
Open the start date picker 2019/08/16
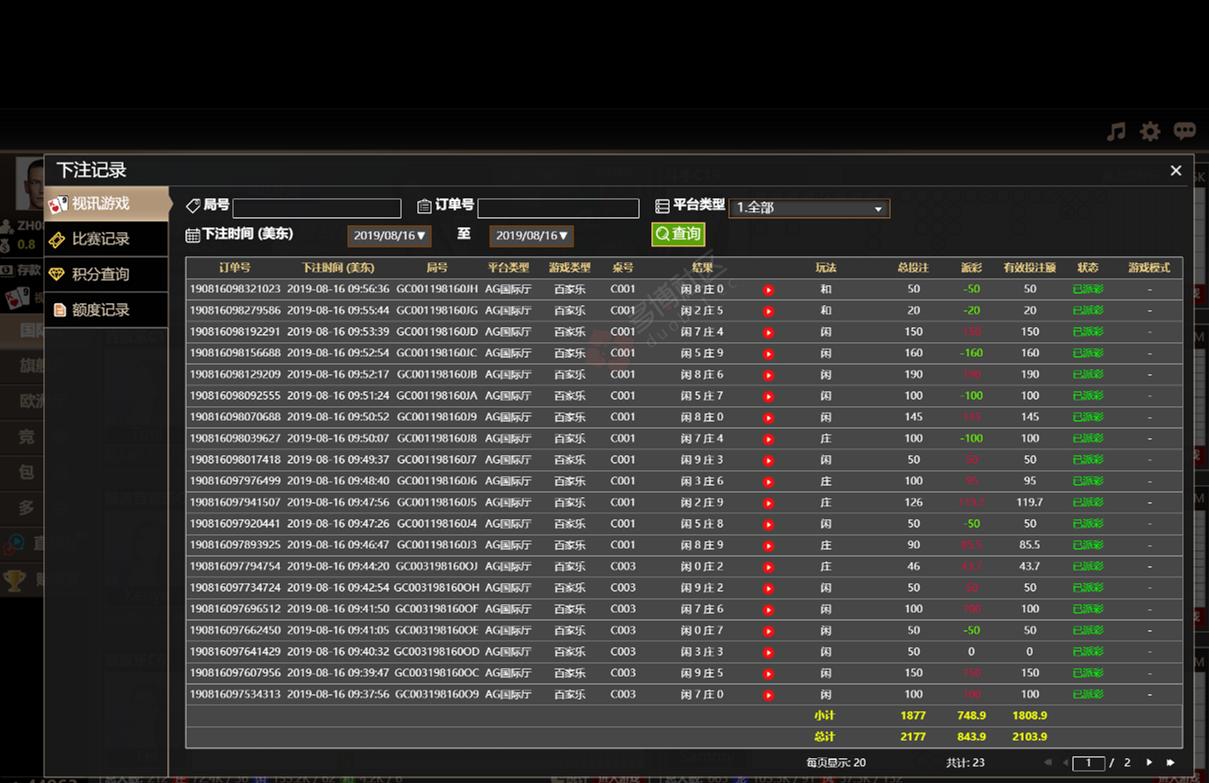click(390, 236)
